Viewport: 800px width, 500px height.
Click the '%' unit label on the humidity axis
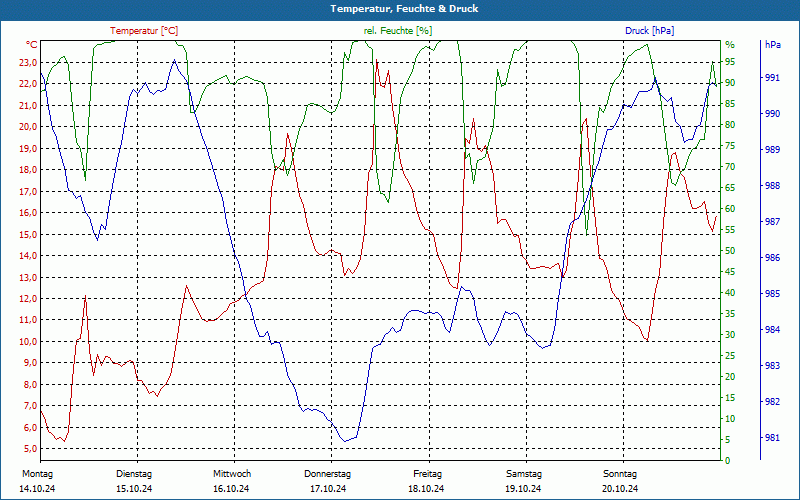tap(730, 45)
